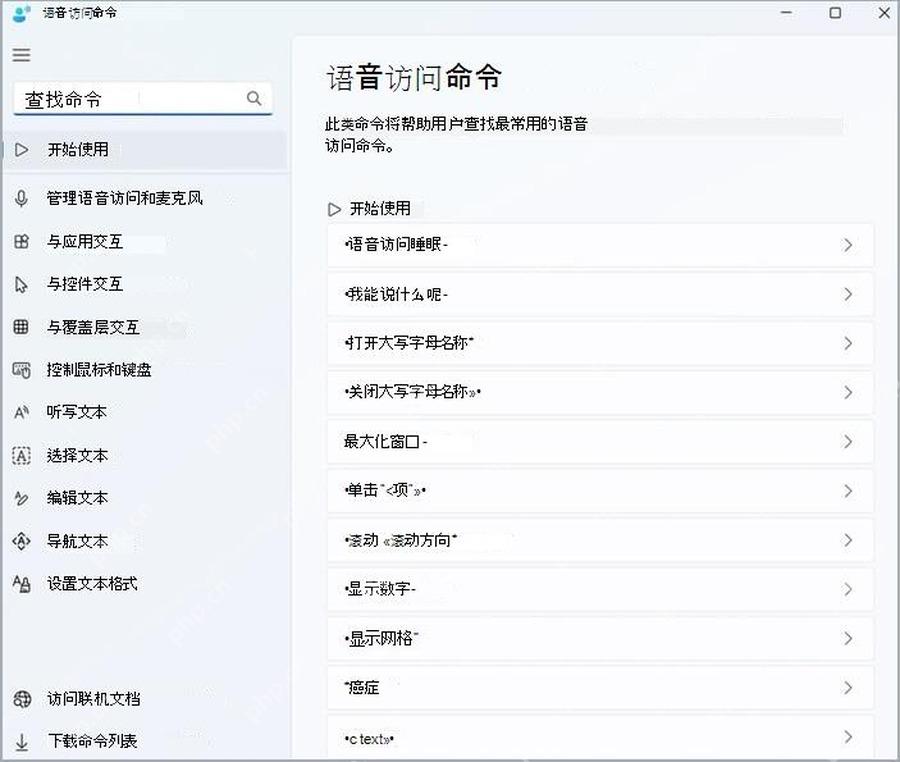900x762 pixels.
Task: Click the microphone icon for 管理语音访问和麦克风
Action: click(x=21, y=199)
